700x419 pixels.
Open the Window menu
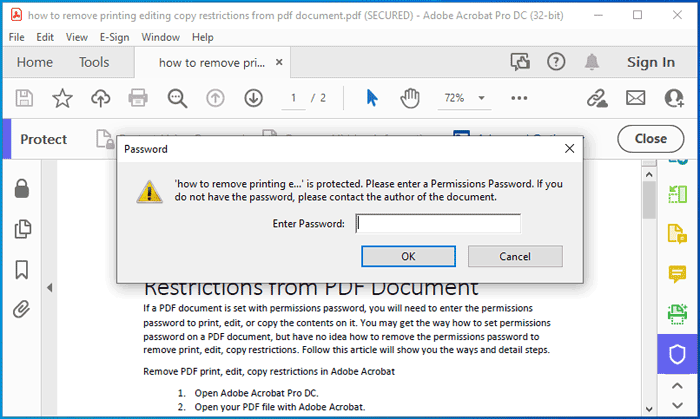click(160, 37)
